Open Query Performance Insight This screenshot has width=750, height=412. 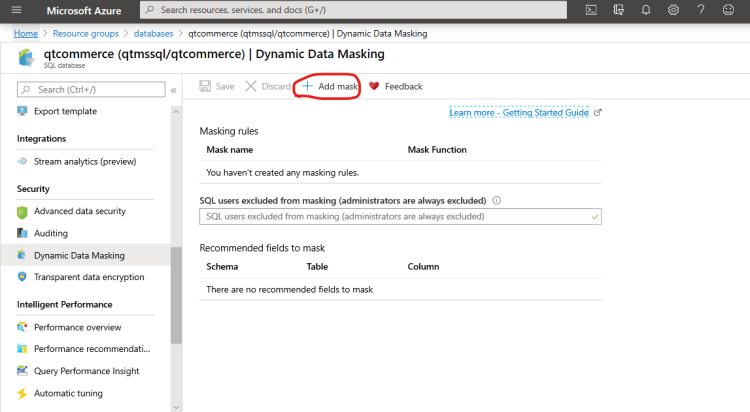[87, 370]
